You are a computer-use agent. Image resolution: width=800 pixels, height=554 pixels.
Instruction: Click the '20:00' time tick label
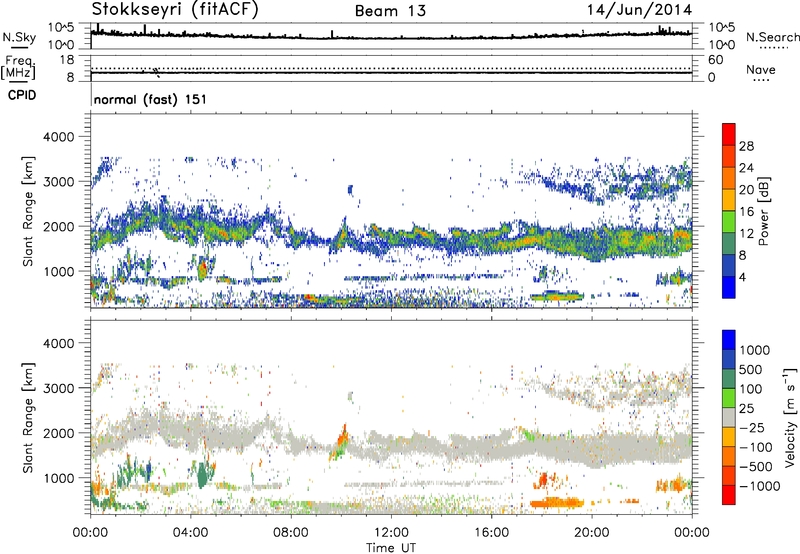pos(591,533)
